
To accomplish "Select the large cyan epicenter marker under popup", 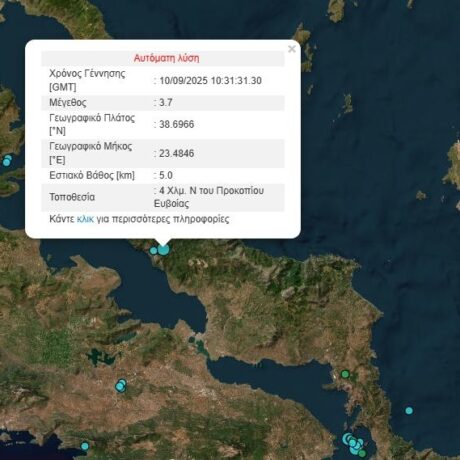I will coord(163,249).
